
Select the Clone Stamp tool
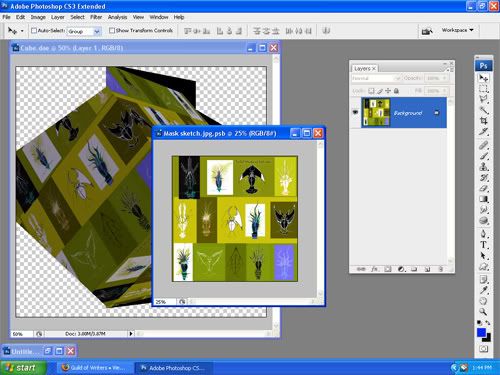[x=483, y=167]
